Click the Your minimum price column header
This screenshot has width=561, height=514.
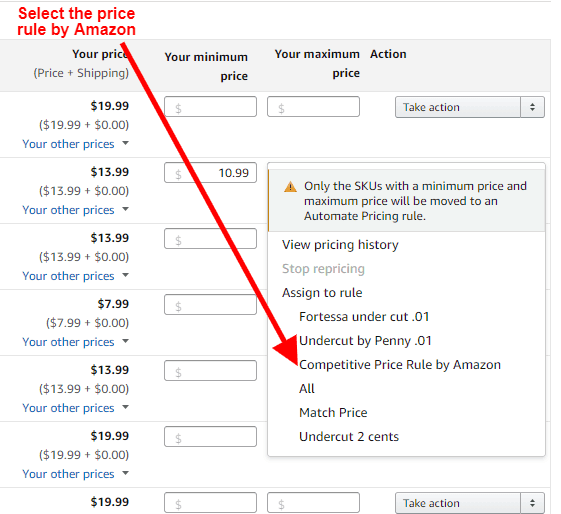206,66
